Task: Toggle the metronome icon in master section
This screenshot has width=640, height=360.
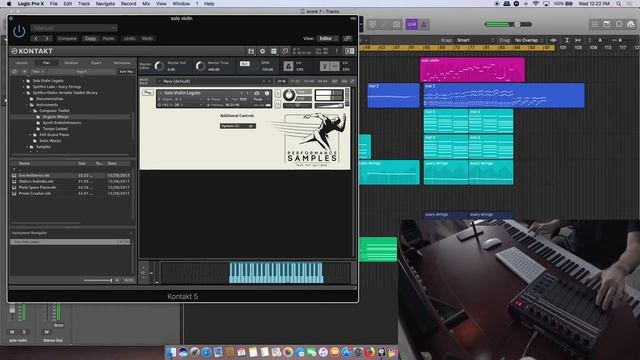Action: 288,66
